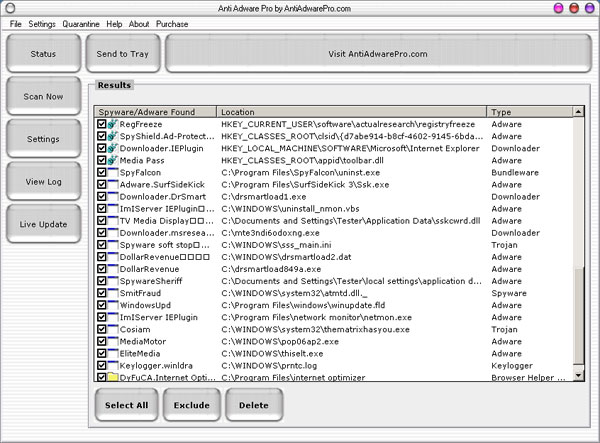Open the File menu
This screenshot has width=600, height=443.
15,24
